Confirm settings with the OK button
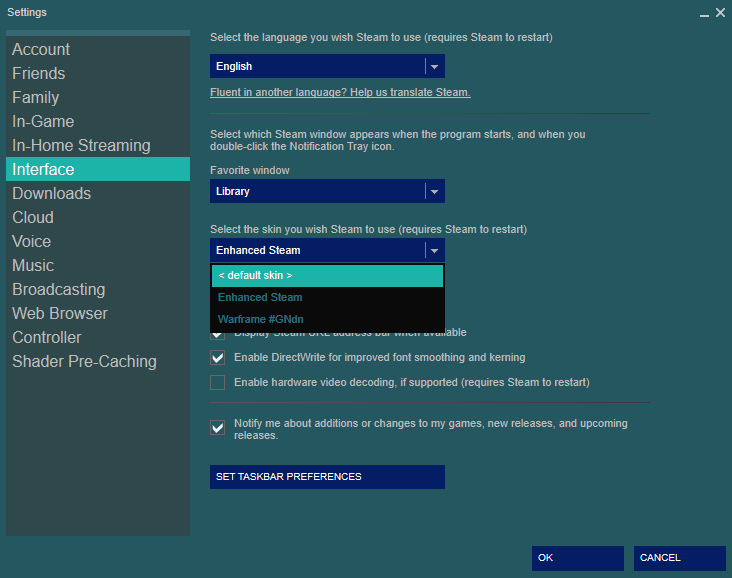732x578 pixels. [577, 558]
